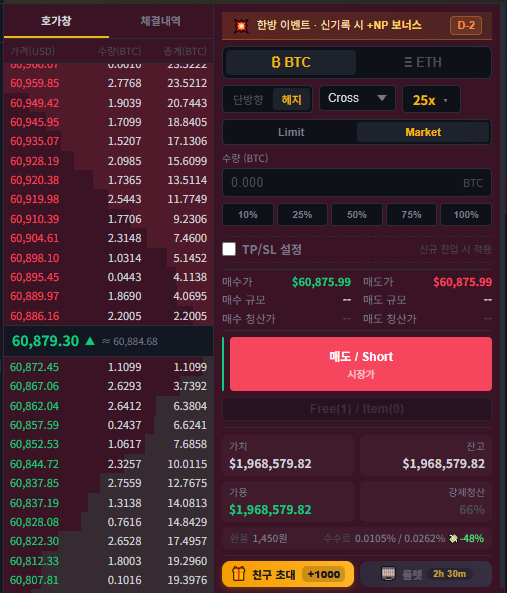Select ask price 60,920.38

[x=35, y=180]
